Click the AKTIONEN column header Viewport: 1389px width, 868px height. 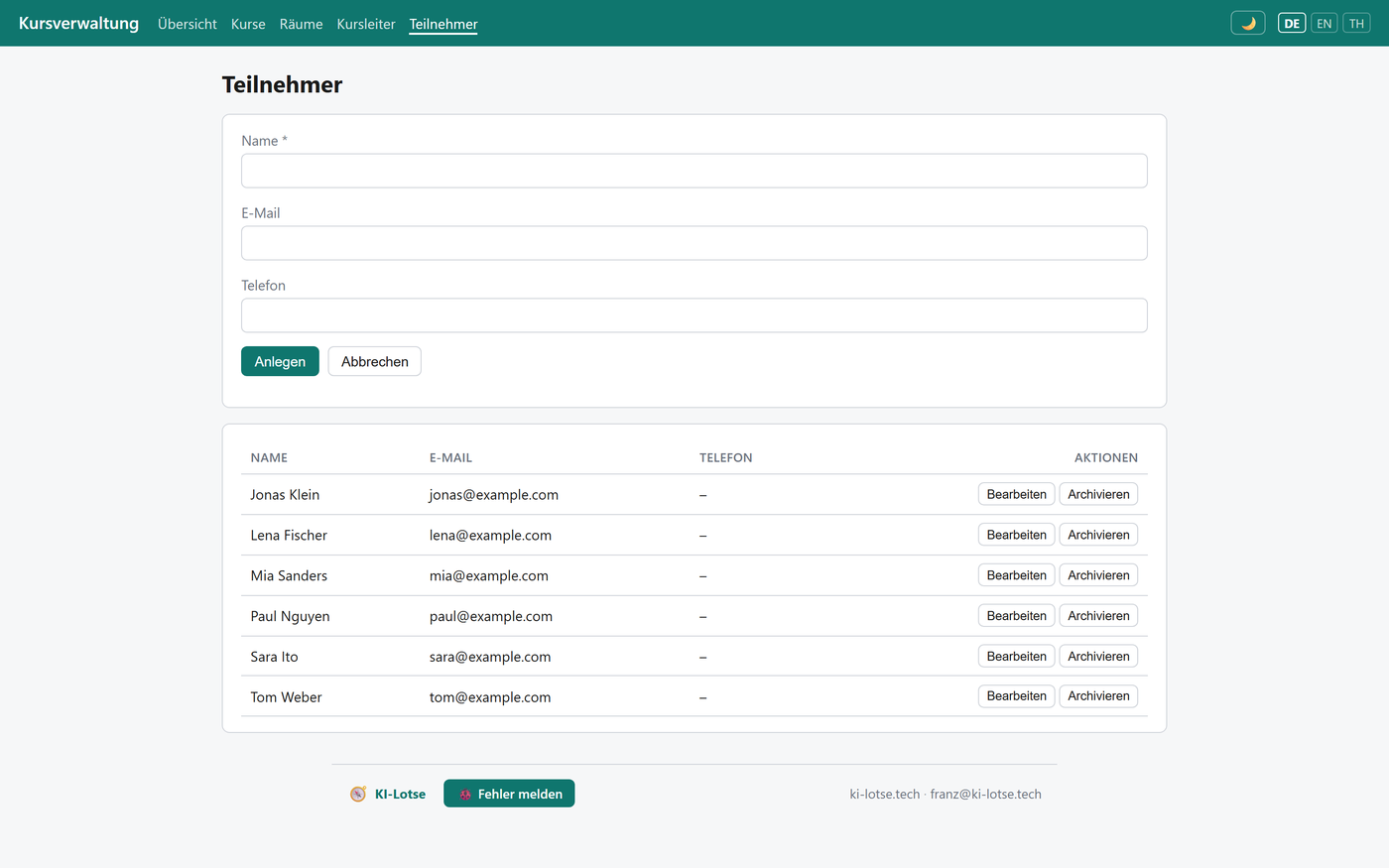pos(1106,457)
